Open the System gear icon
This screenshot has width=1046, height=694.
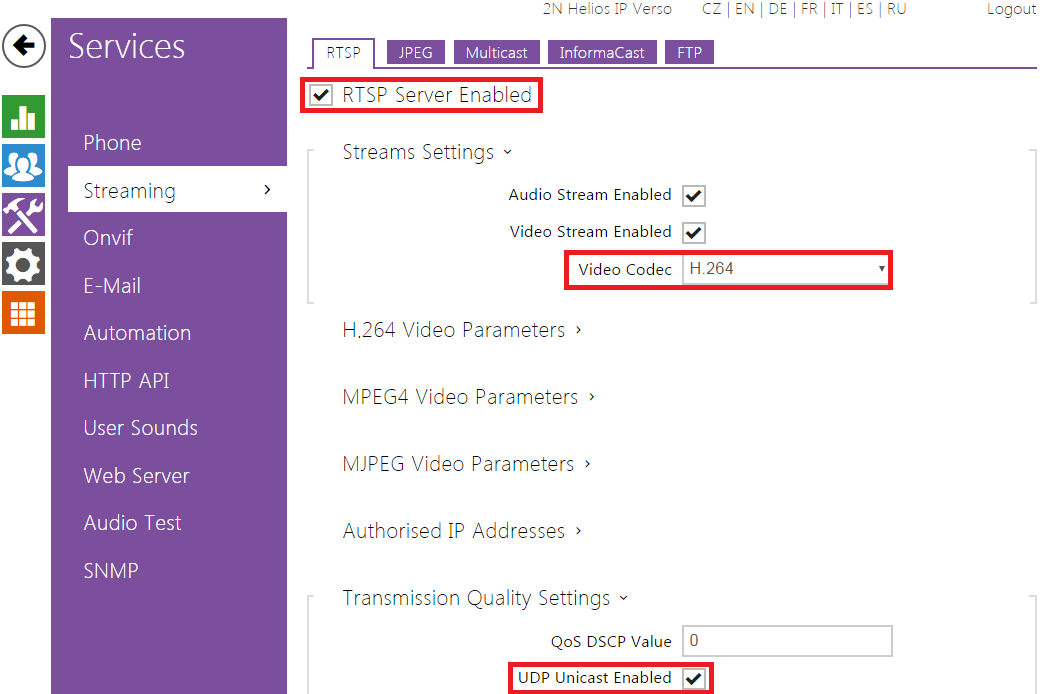click(x=23, y=263)
